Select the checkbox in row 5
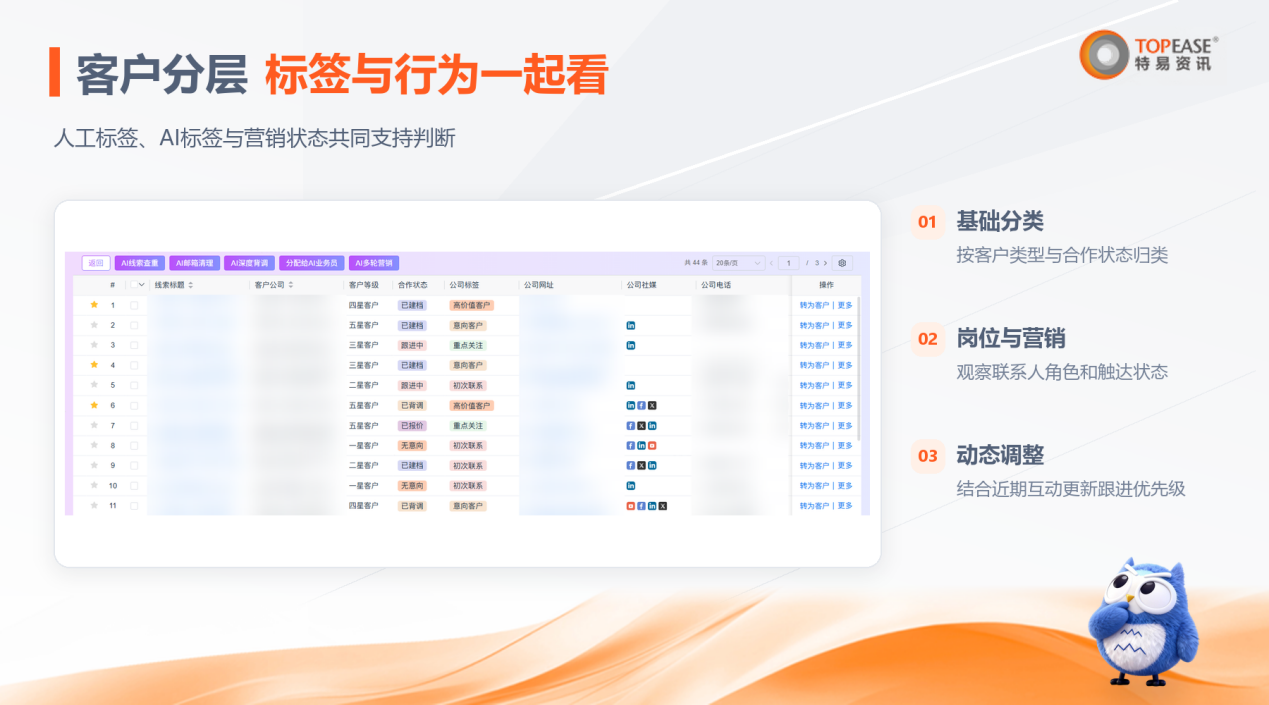The width and height of the screenshot is (1269, 705). pos(134,385)
